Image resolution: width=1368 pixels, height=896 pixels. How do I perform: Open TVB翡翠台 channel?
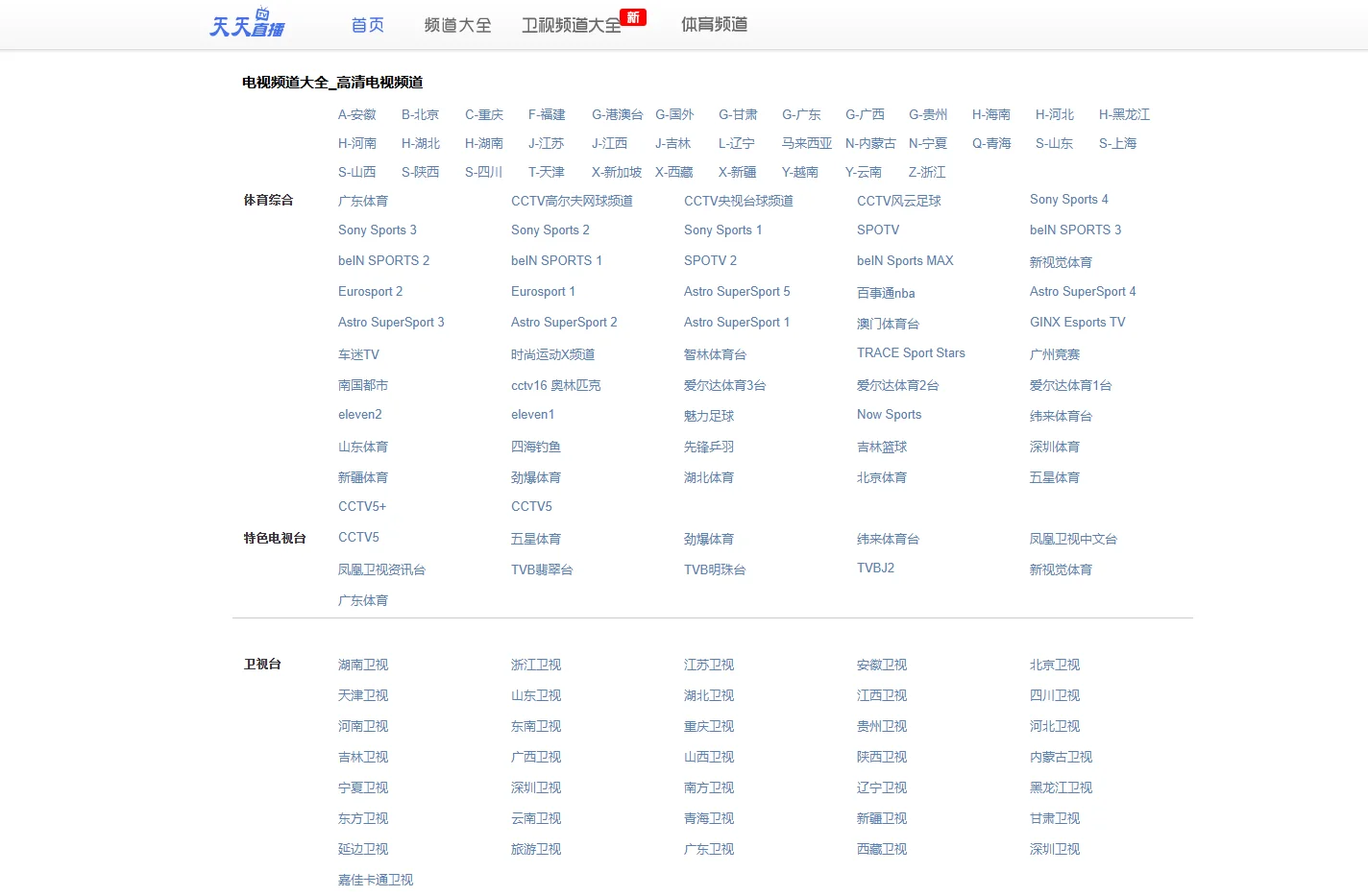pyautogui.click(x=542, y=569)
